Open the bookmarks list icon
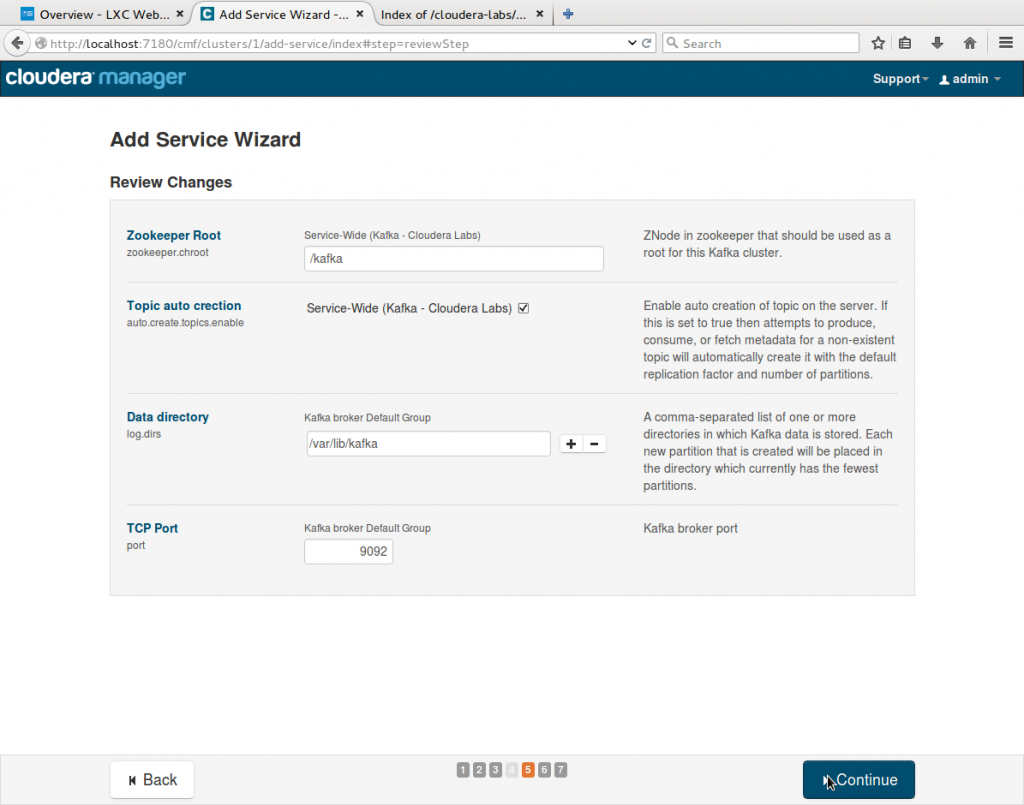The height and width of the screenshot is (805, 1024). [904, 43]
